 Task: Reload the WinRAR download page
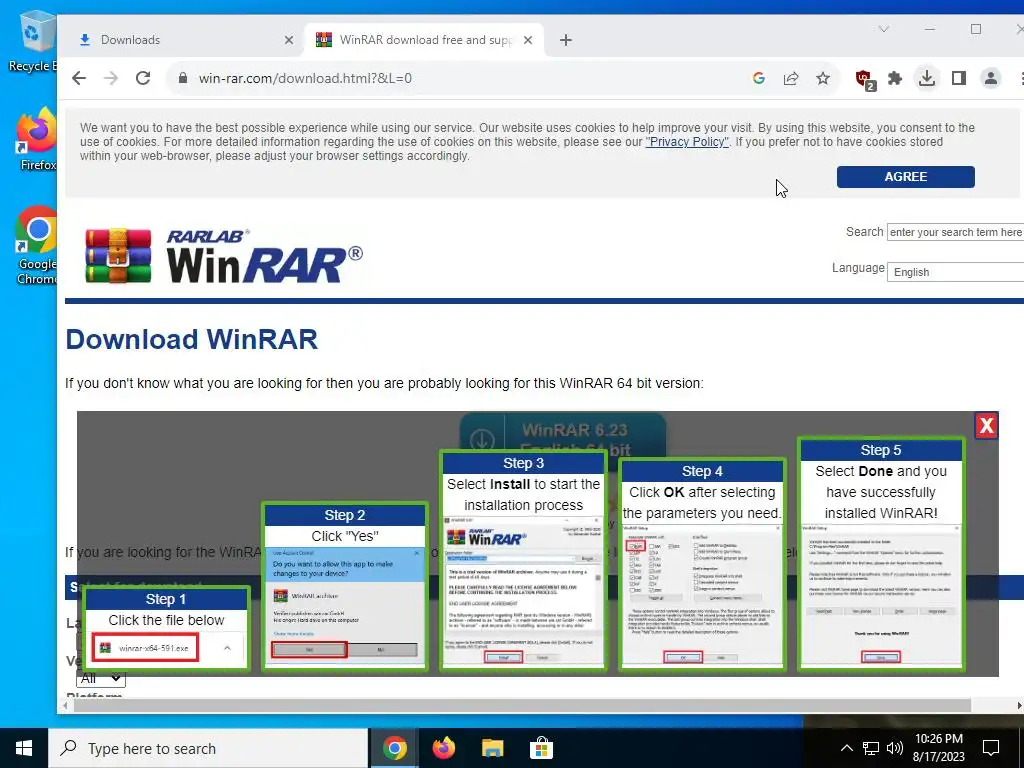click(143, 78)
